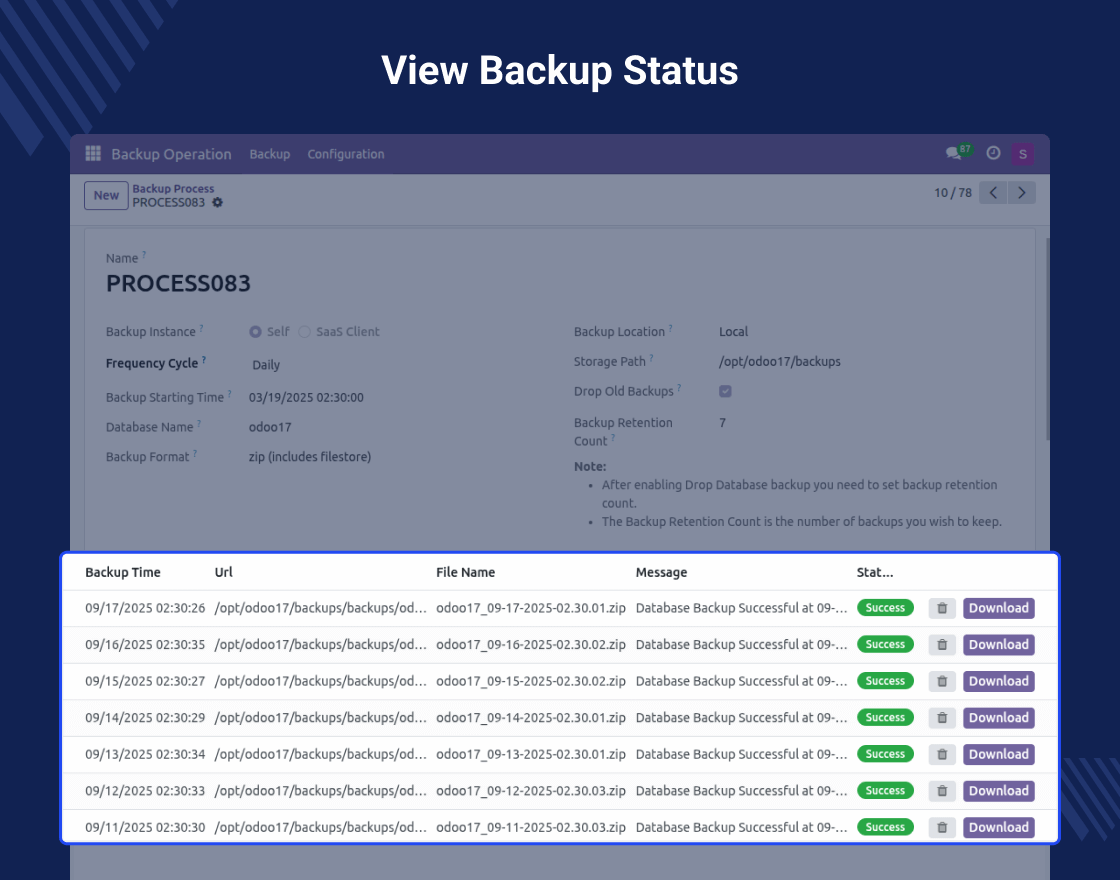
Task: Select the SaaS Client radio option
Action: point(304,332)
